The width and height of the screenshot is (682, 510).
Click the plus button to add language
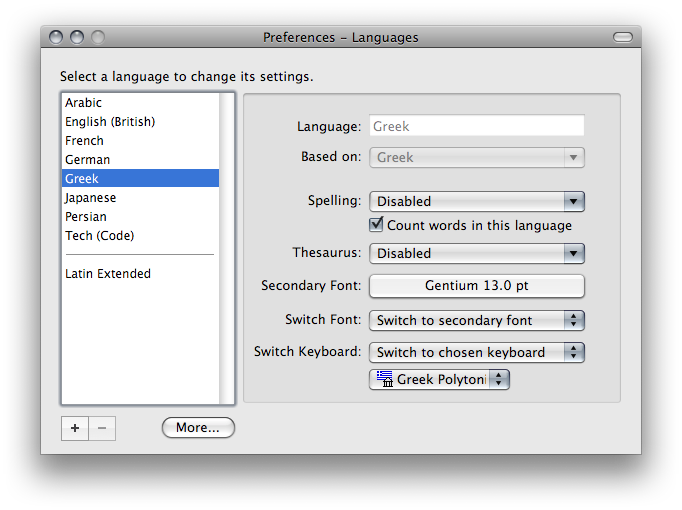click(x=75, y=428)
